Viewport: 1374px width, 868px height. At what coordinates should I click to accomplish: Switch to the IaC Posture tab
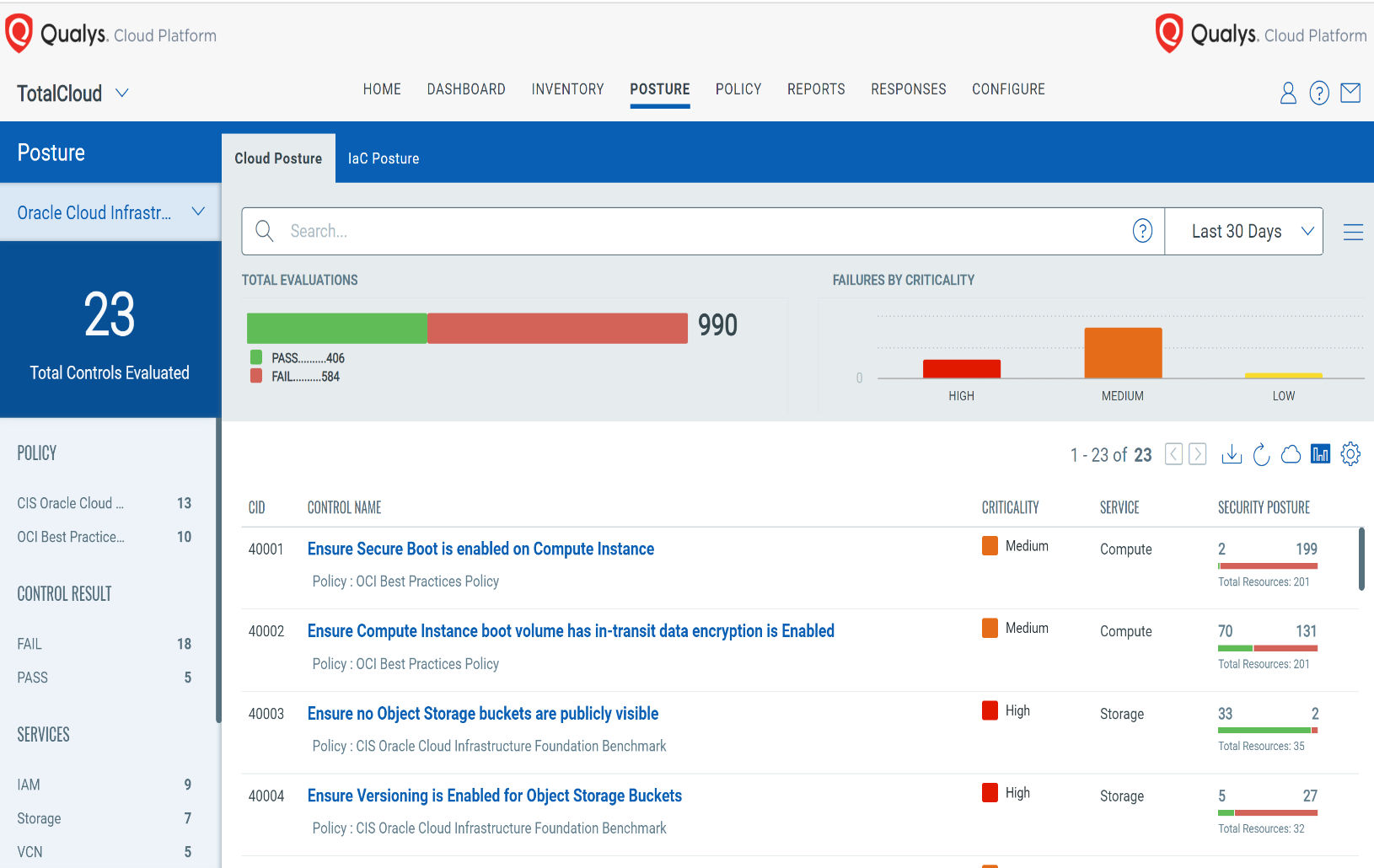tap(383, 158)
